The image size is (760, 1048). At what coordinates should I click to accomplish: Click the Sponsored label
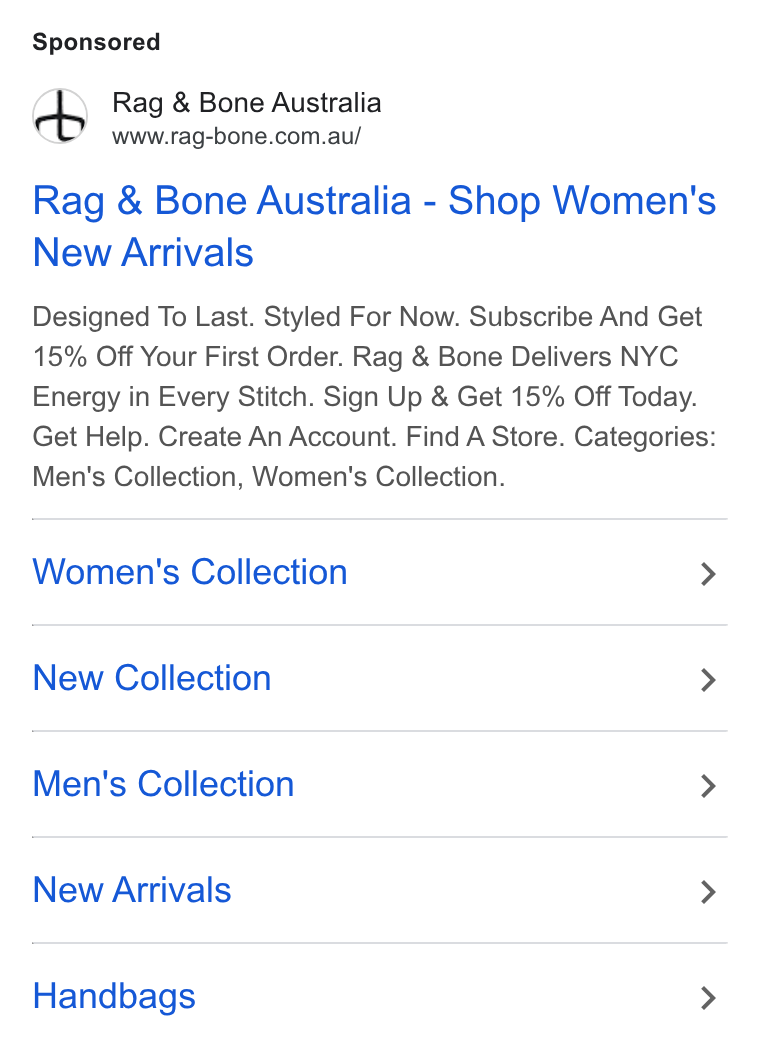coord(96,42)
